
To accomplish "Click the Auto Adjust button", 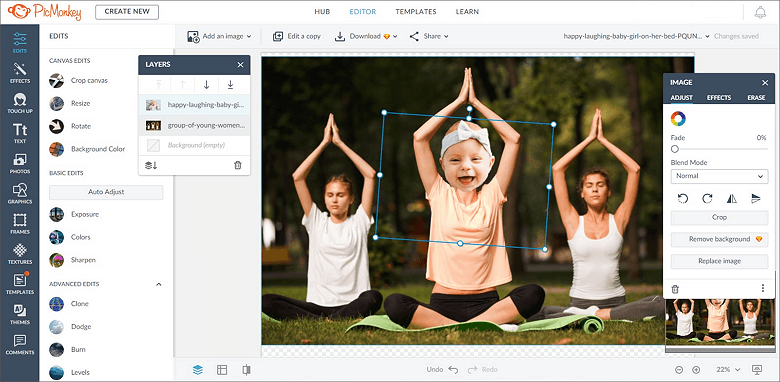I will tap(106, 192).
